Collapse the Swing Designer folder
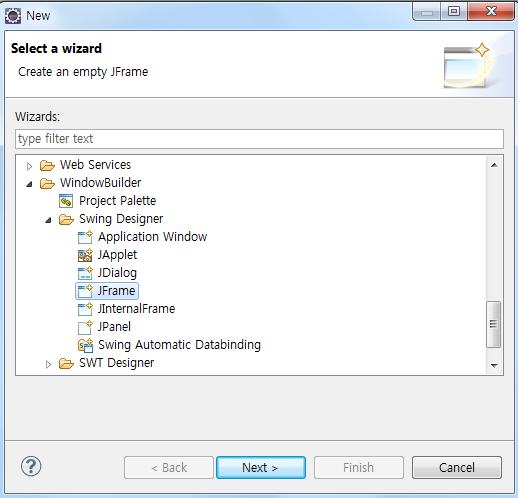This screenshot has height=498, width=518. coord(48,220)
